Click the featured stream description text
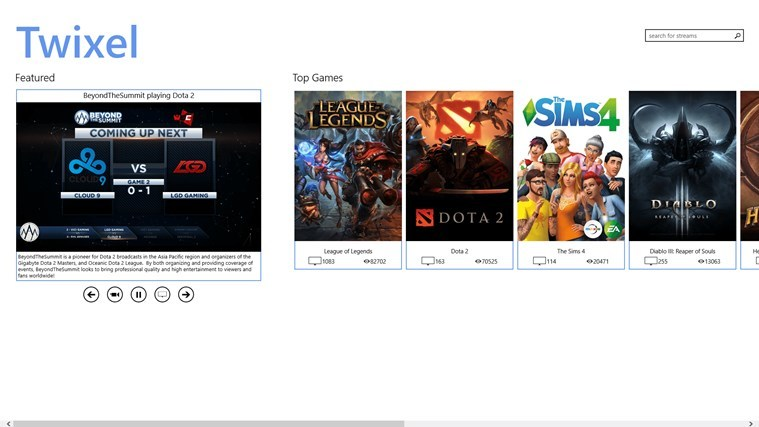 tap(136, 266)
